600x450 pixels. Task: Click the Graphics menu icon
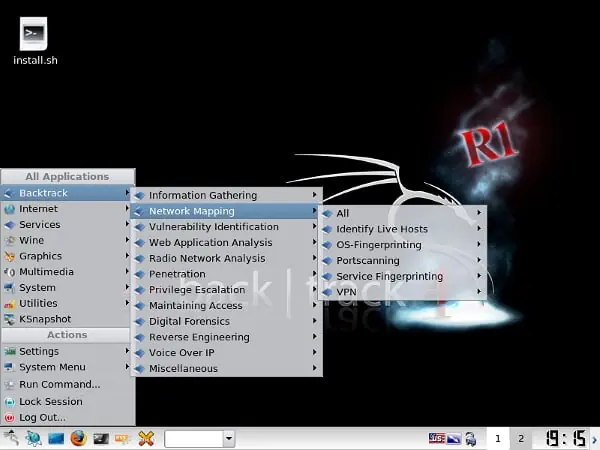pyautogui.click(x=10, y=256)
